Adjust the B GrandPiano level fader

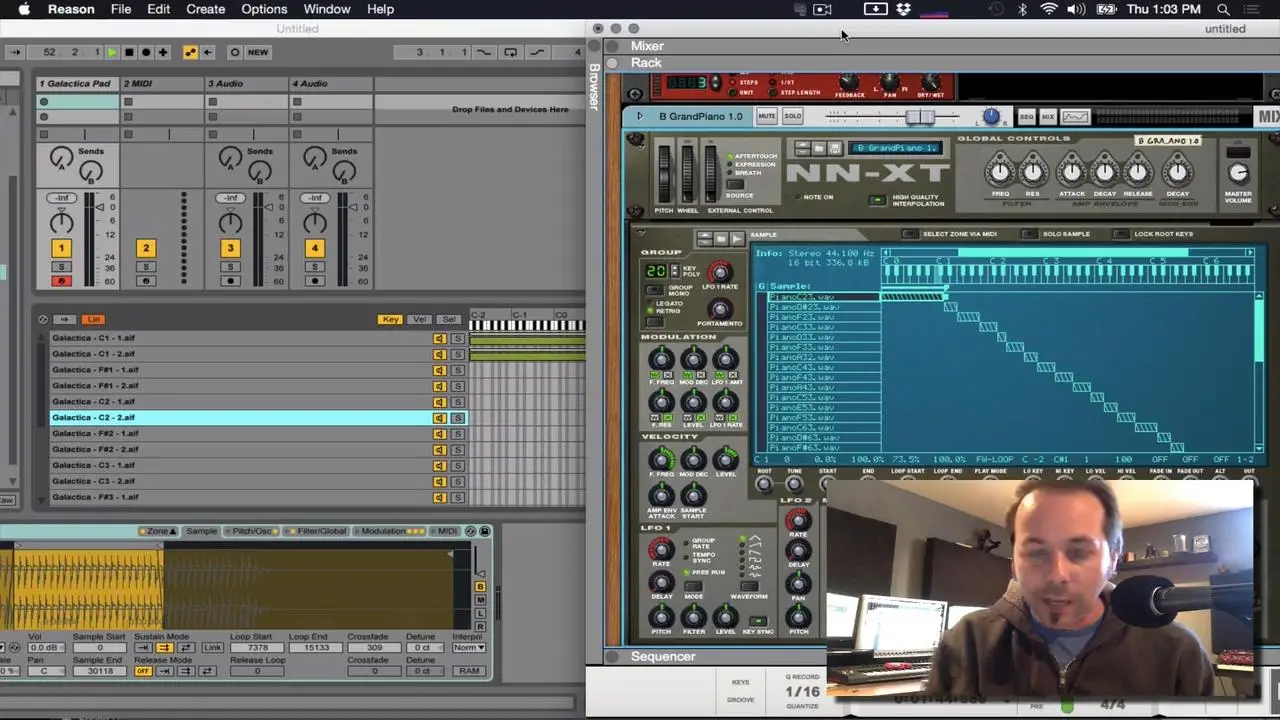[920, 117]
